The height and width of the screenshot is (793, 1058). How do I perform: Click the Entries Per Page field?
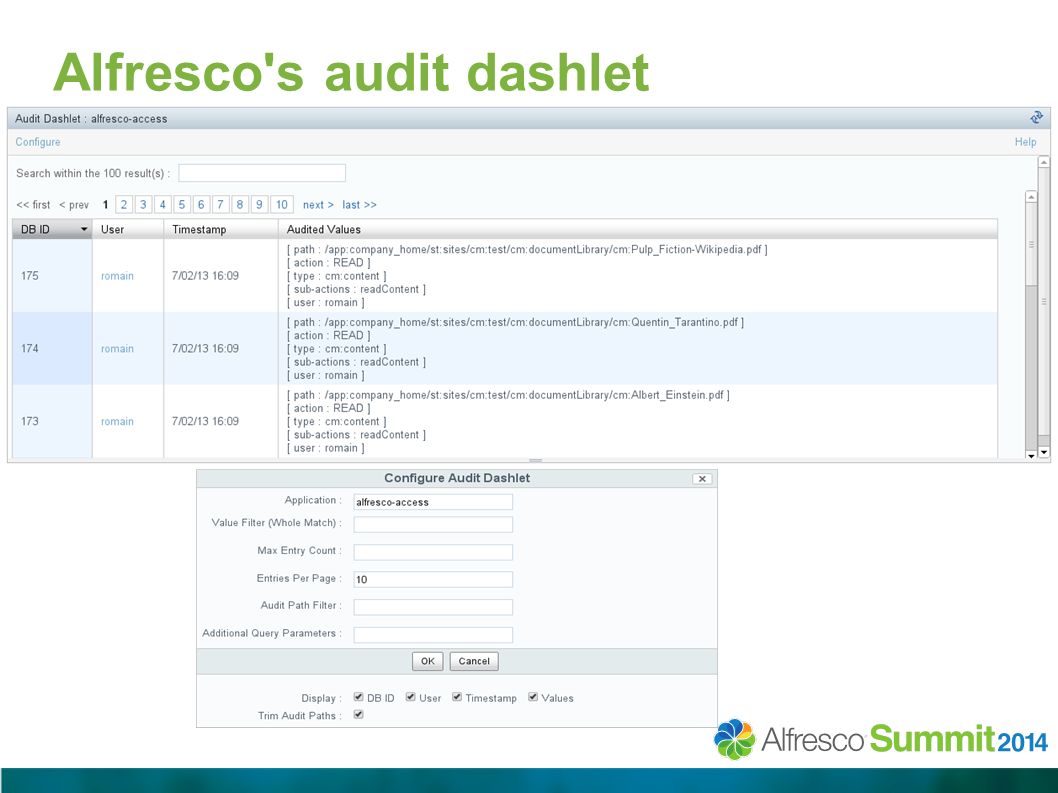(x=433, y=579)
